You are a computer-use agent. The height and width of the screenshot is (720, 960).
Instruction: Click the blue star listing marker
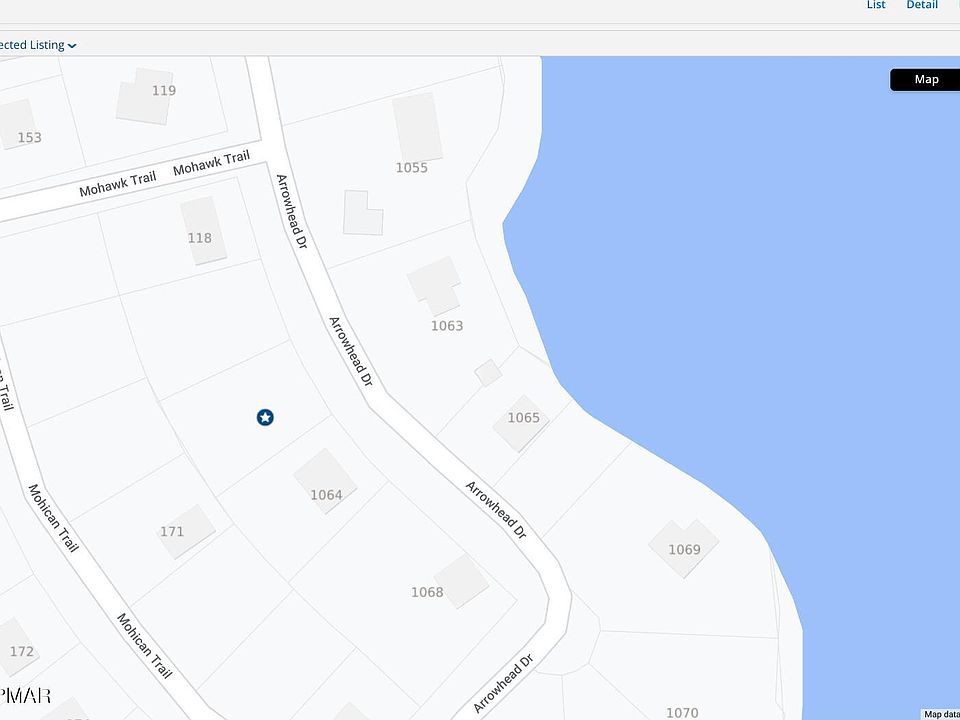(x=265, y=418)
